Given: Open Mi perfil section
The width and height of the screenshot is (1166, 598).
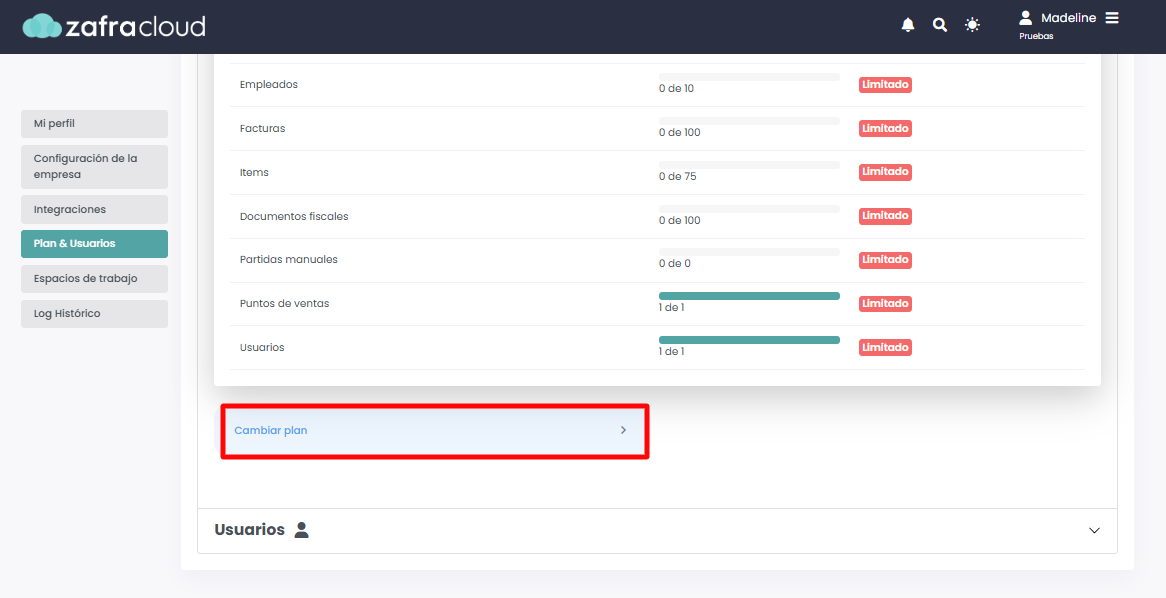Looking at the screenshot, I should pyautogui.click(x=94, y=123).
